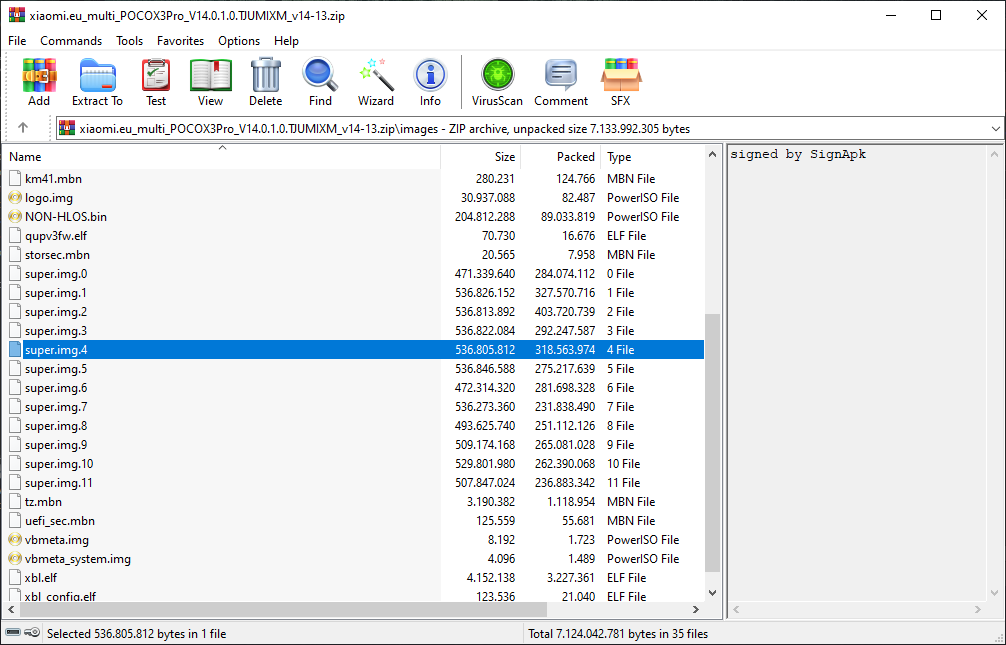Expand the archive path dropdown
Viewport: 1006px width, 645px height.
(995, 128)
